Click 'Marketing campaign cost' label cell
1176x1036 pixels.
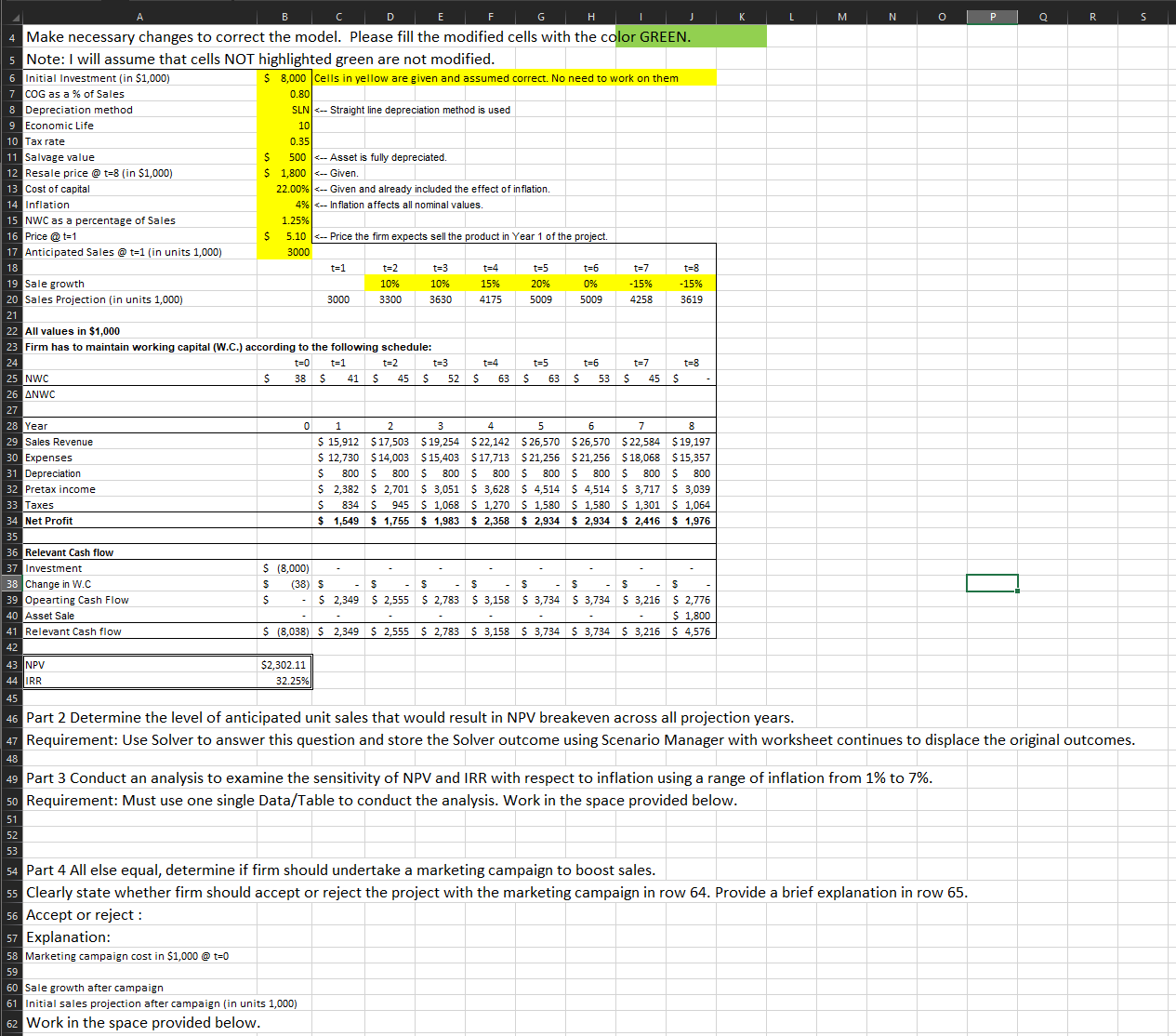click(139, 956)
